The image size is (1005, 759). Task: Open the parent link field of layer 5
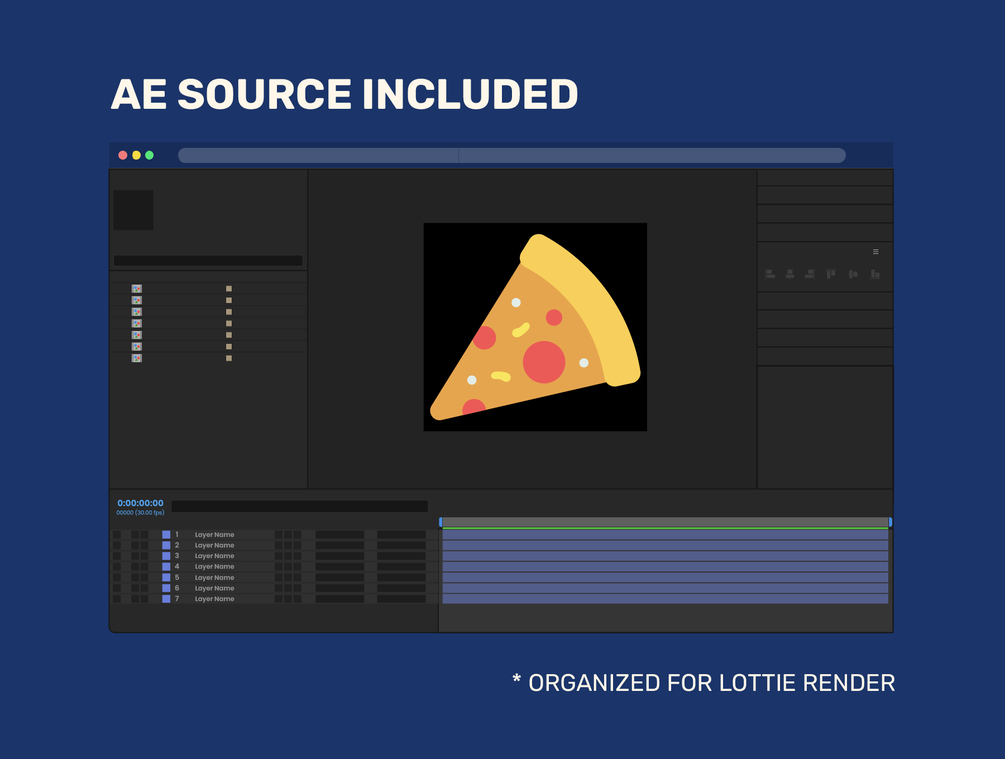point(401,578)
